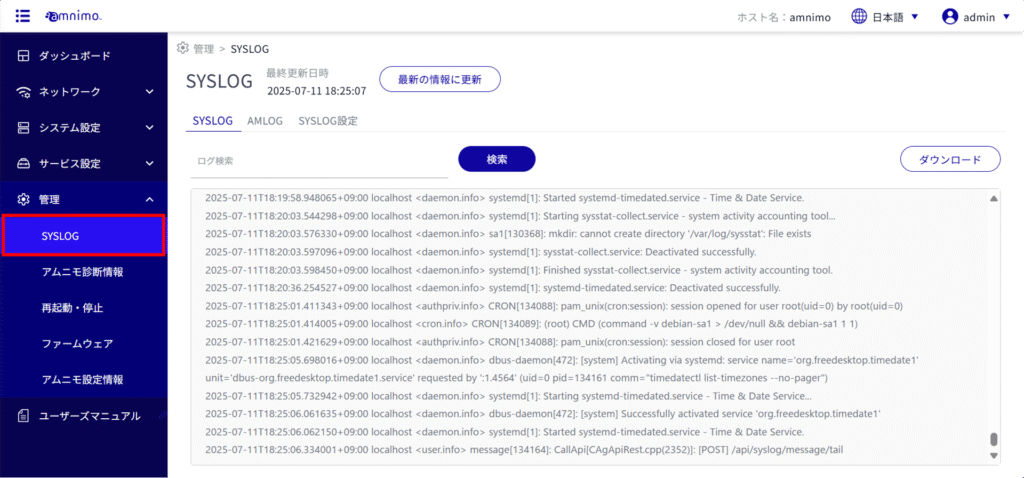Open the admin account dropdown arrow
Screen dimensions: 1024x478
pyautogui.click(x=1004, y=17)
